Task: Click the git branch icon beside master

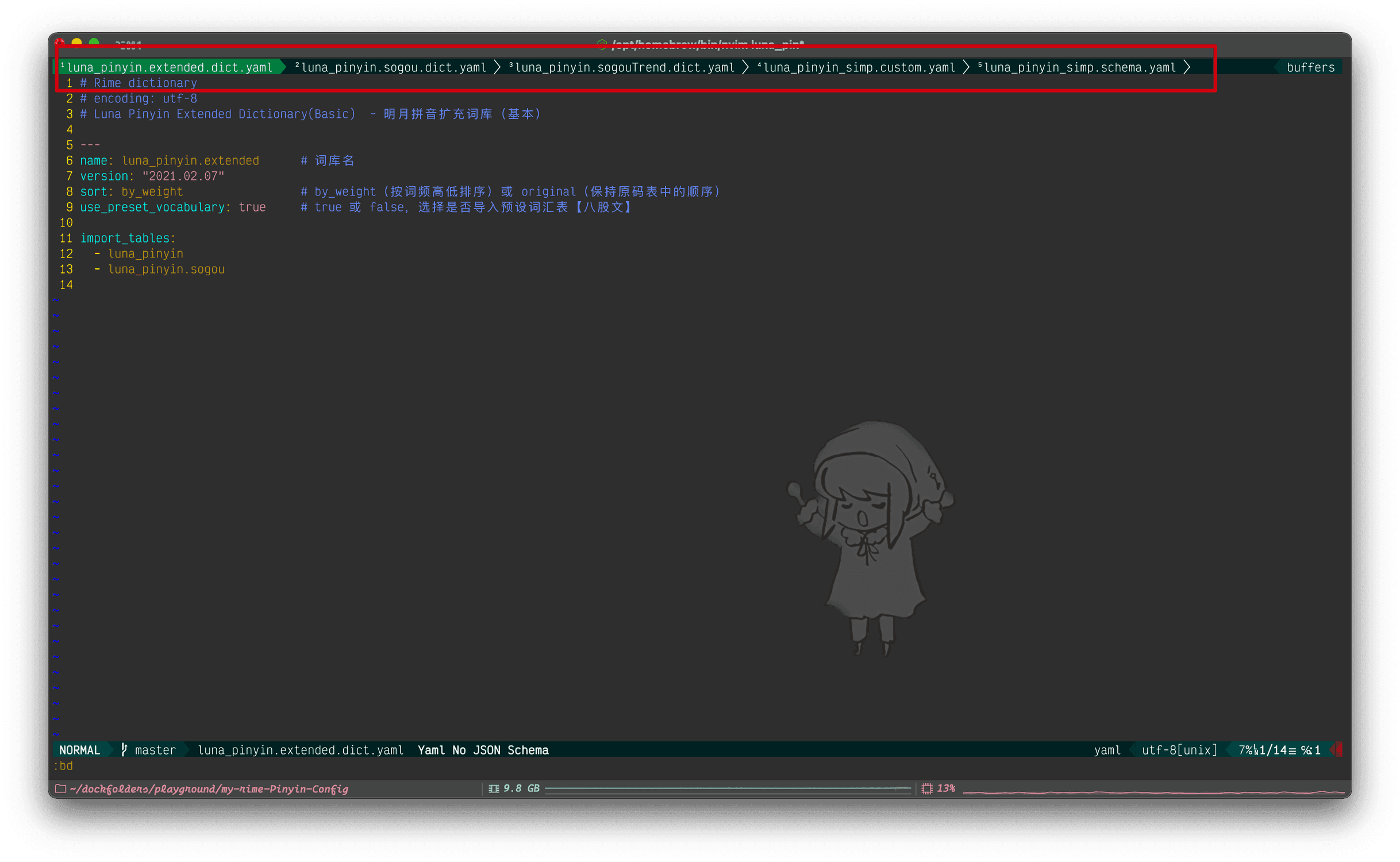Action: tap(124, 750)
